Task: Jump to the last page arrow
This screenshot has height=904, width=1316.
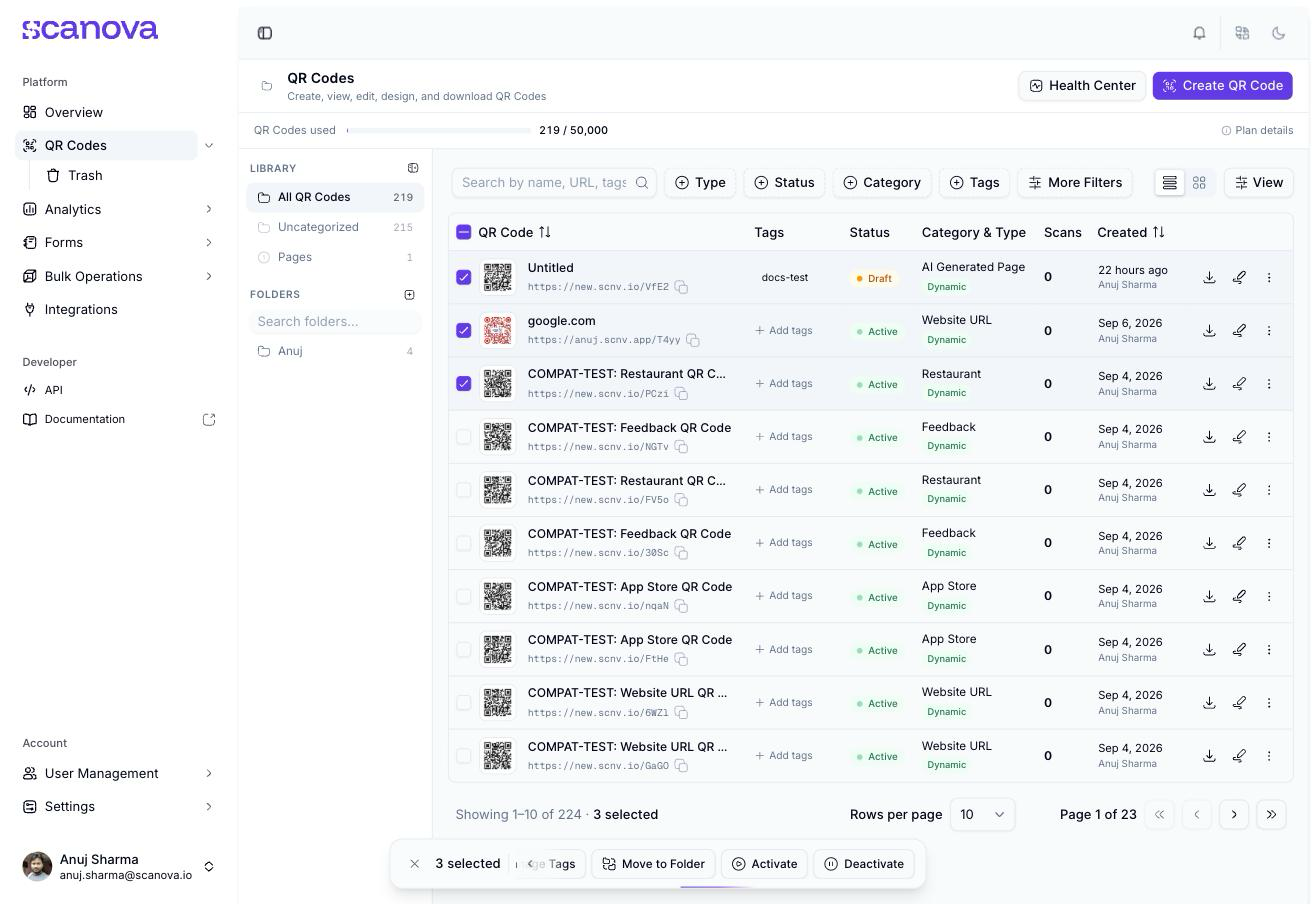Action: [1271, 814]
